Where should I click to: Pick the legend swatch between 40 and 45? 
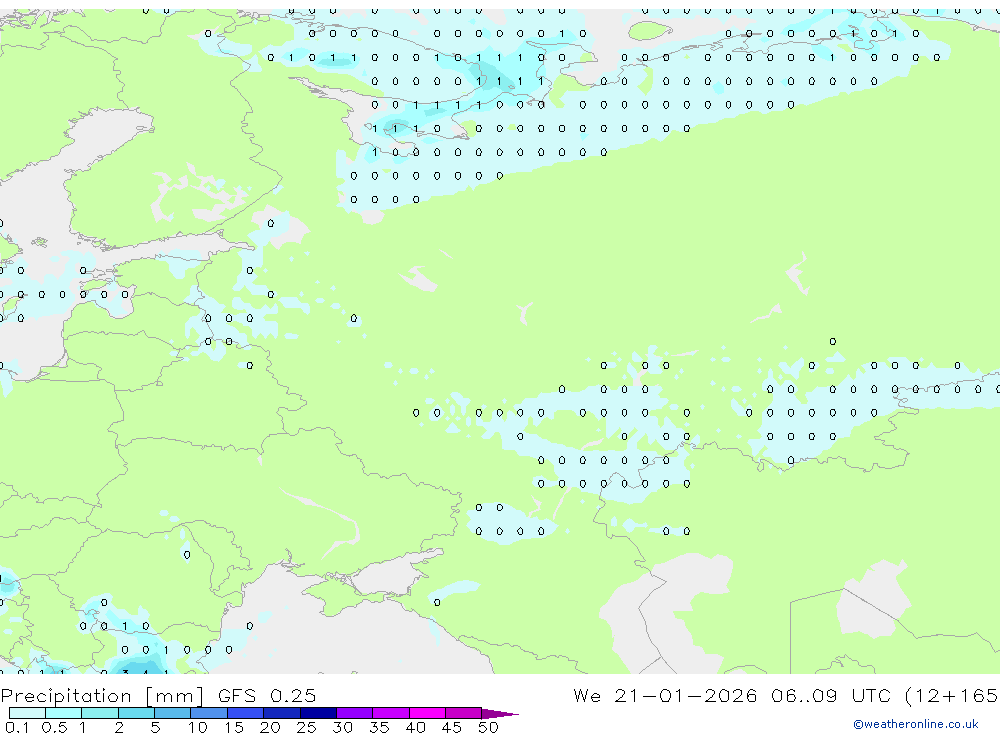tap(427, 713)
